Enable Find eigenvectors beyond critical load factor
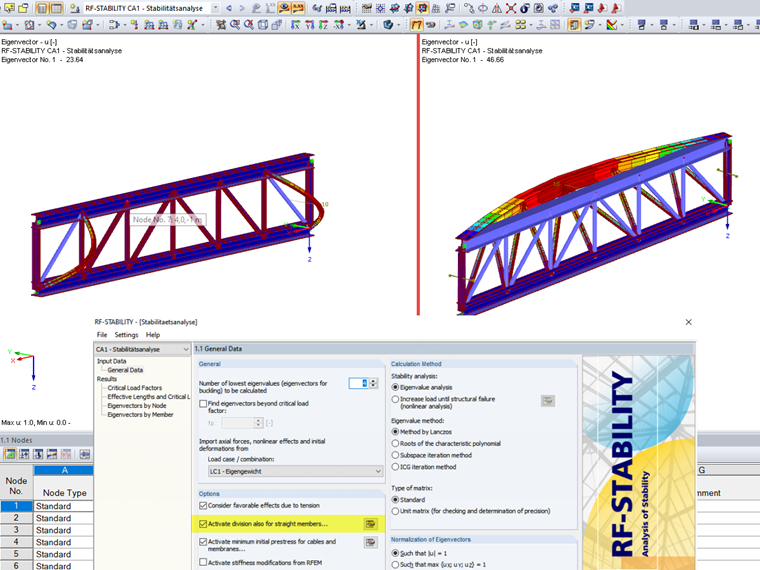The height and width of the screenshot is (570, 760). pos(204,404)
